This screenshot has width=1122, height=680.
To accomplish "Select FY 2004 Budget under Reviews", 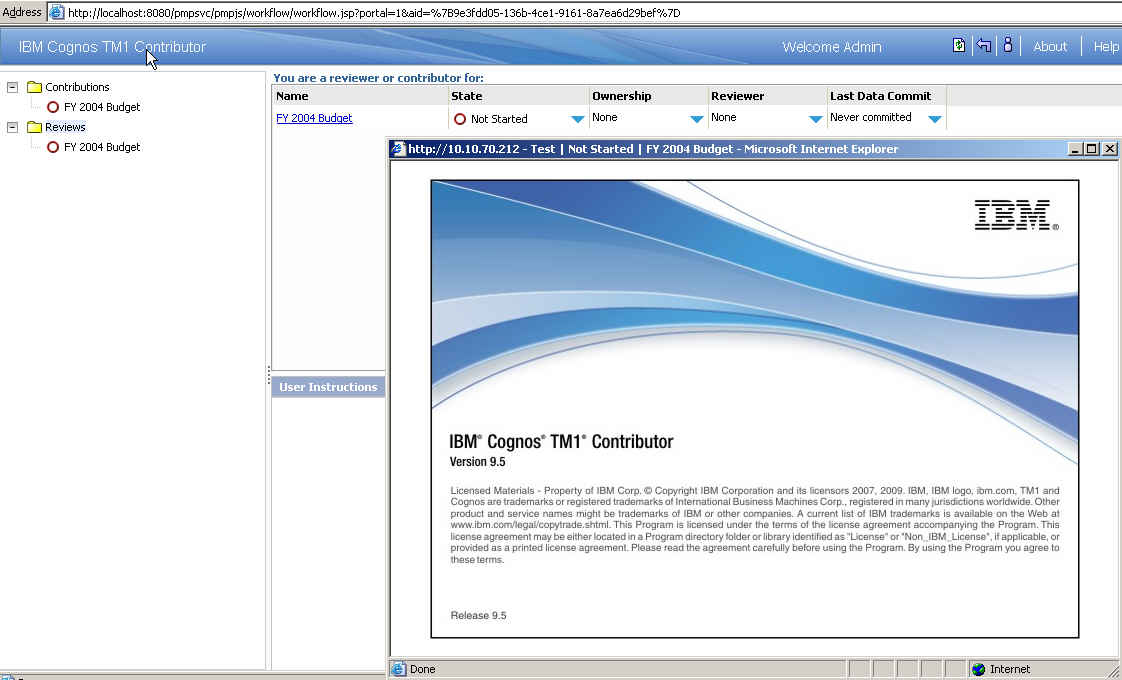I will coord(102,147).
